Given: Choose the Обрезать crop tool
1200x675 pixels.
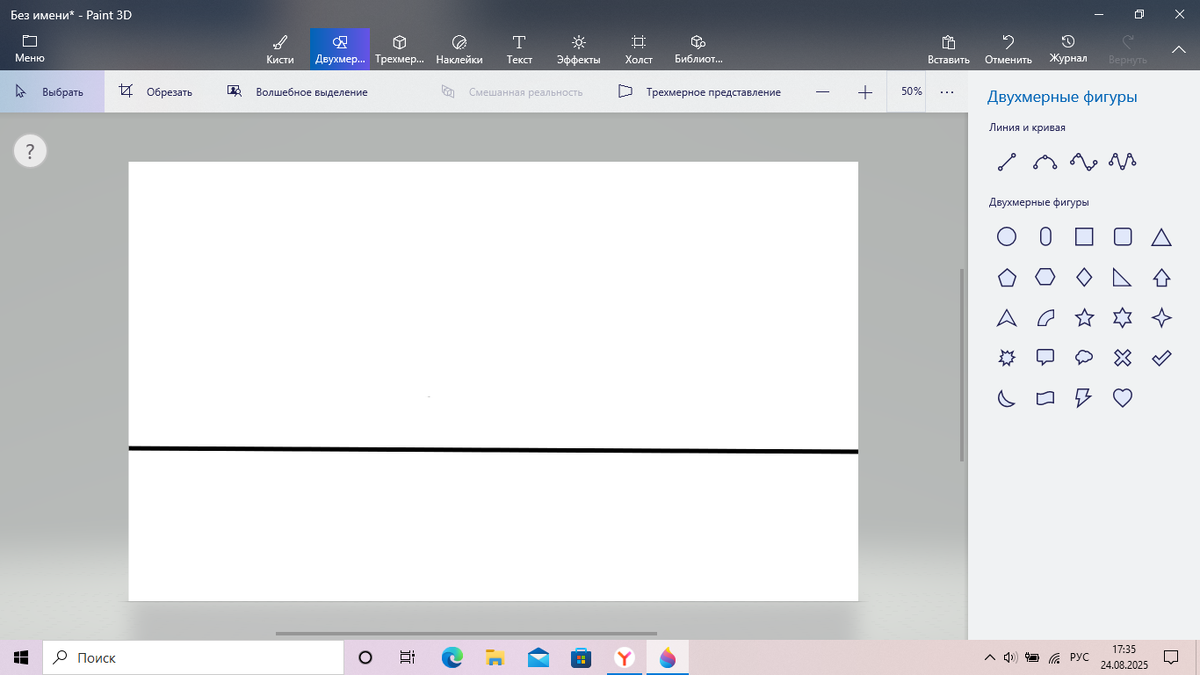Looking at the screenshot, I should coord(156,92).
